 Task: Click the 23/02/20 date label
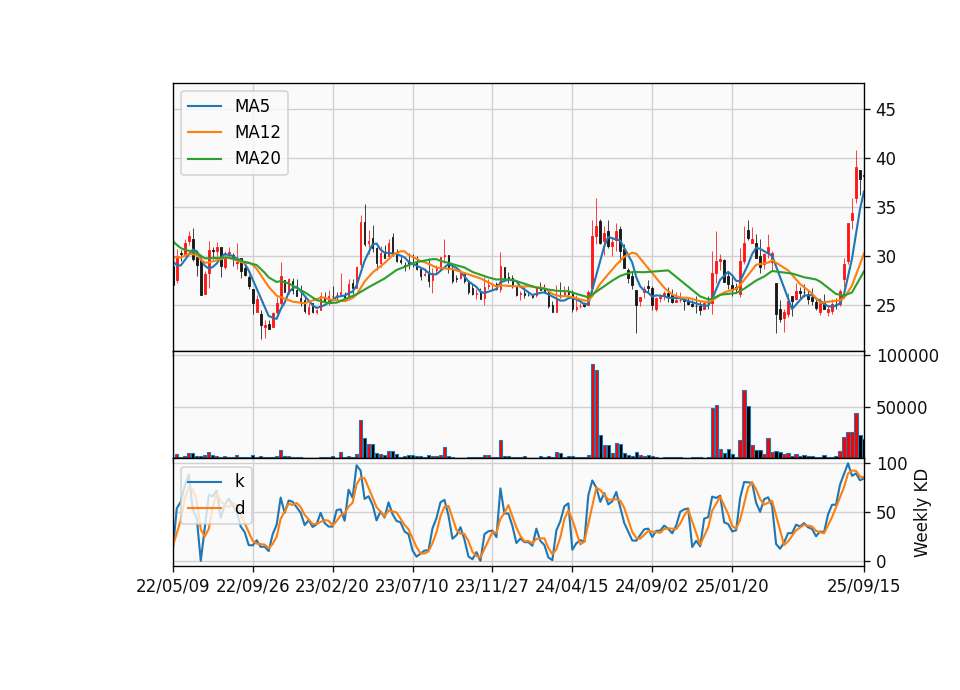(x=332, y=586)
